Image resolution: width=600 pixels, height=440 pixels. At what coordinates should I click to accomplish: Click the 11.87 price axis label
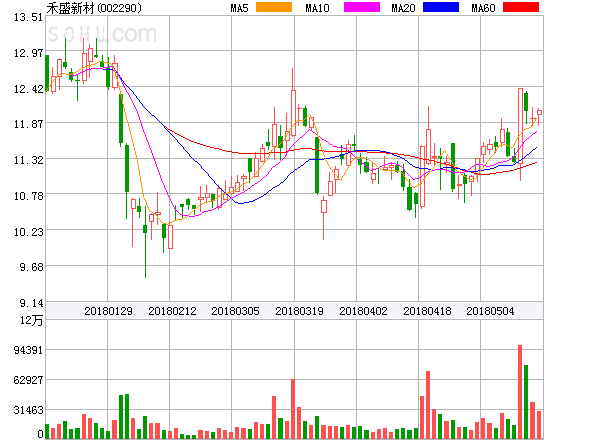point(28,124)
